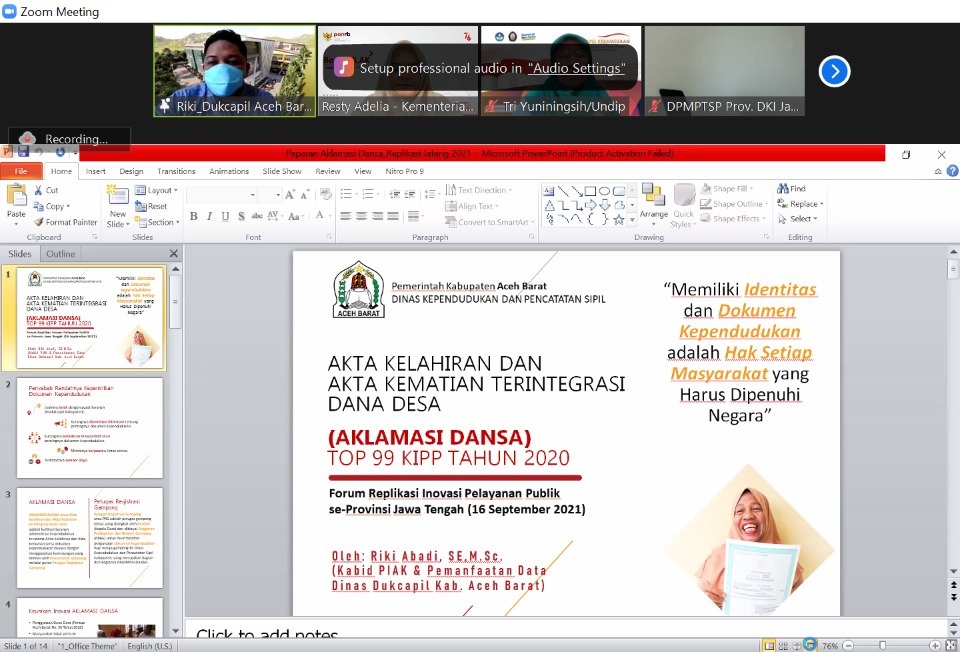
Task: Switch to Normal view
Action: [769, 646]
